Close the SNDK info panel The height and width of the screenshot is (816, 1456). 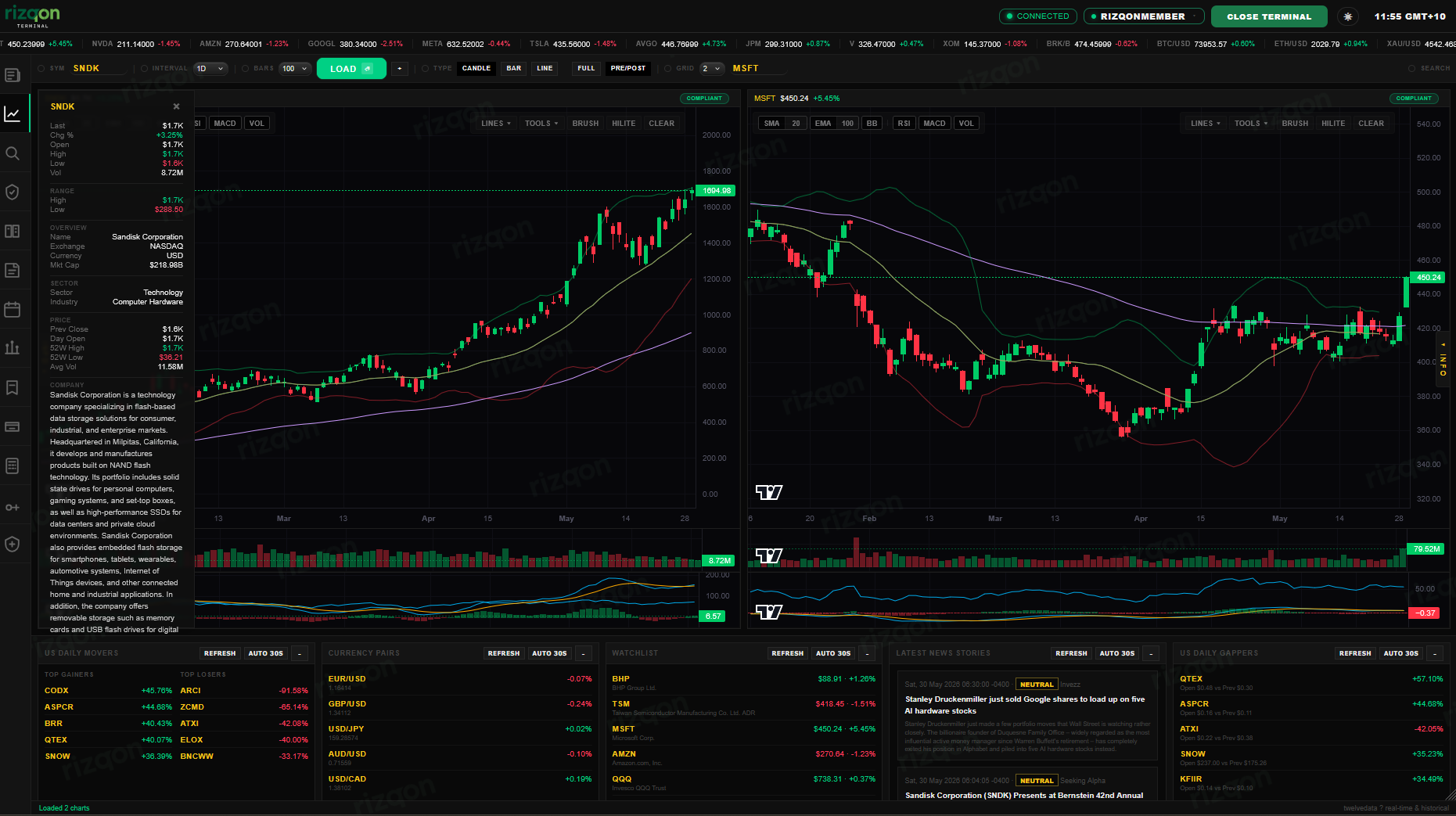tap(177, 106)
